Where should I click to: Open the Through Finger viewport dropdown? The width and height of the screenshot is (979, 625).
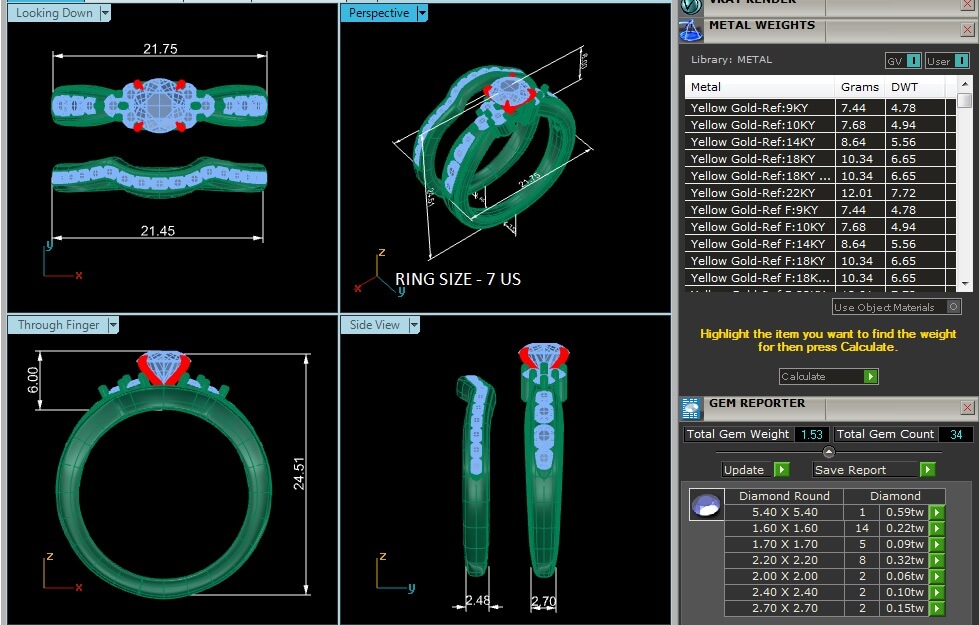click(x=112, y=325)
